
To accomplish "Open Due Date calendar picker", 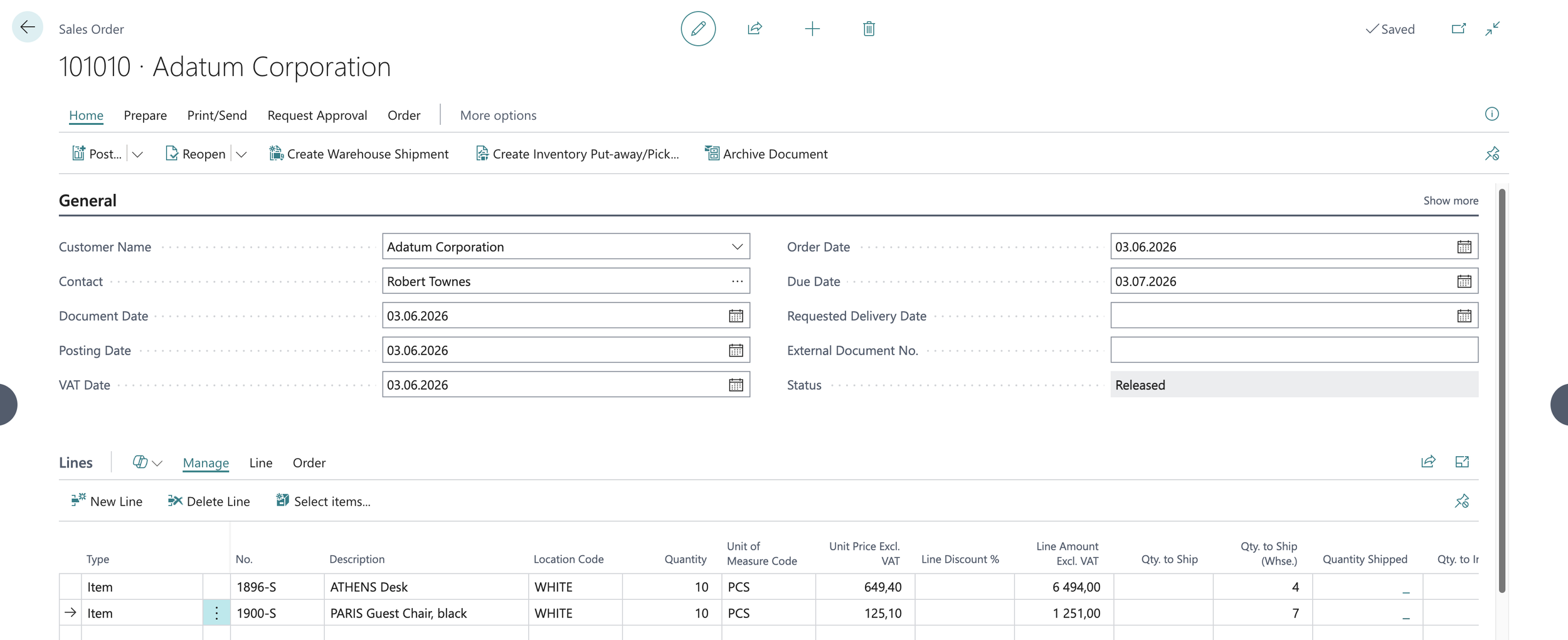I will (x=1464, y=281).
